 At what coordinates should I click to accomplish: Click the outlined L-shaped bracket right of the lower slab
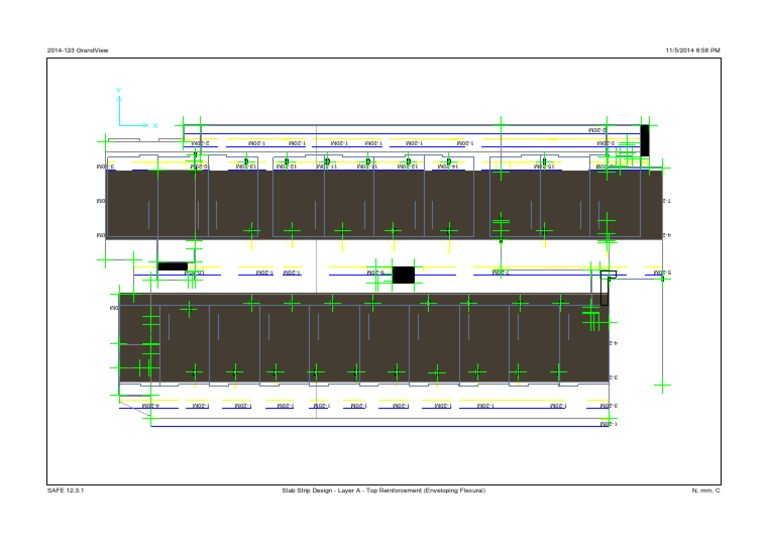point(608,287)
